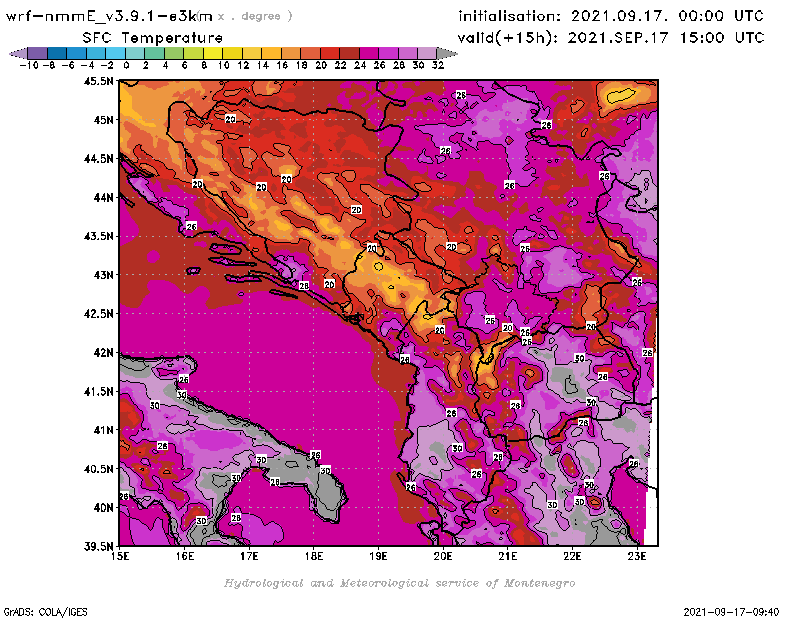Click the legend swatch between 12 and 14
This screenshot has height=618, width=800.
click(252, 53)
